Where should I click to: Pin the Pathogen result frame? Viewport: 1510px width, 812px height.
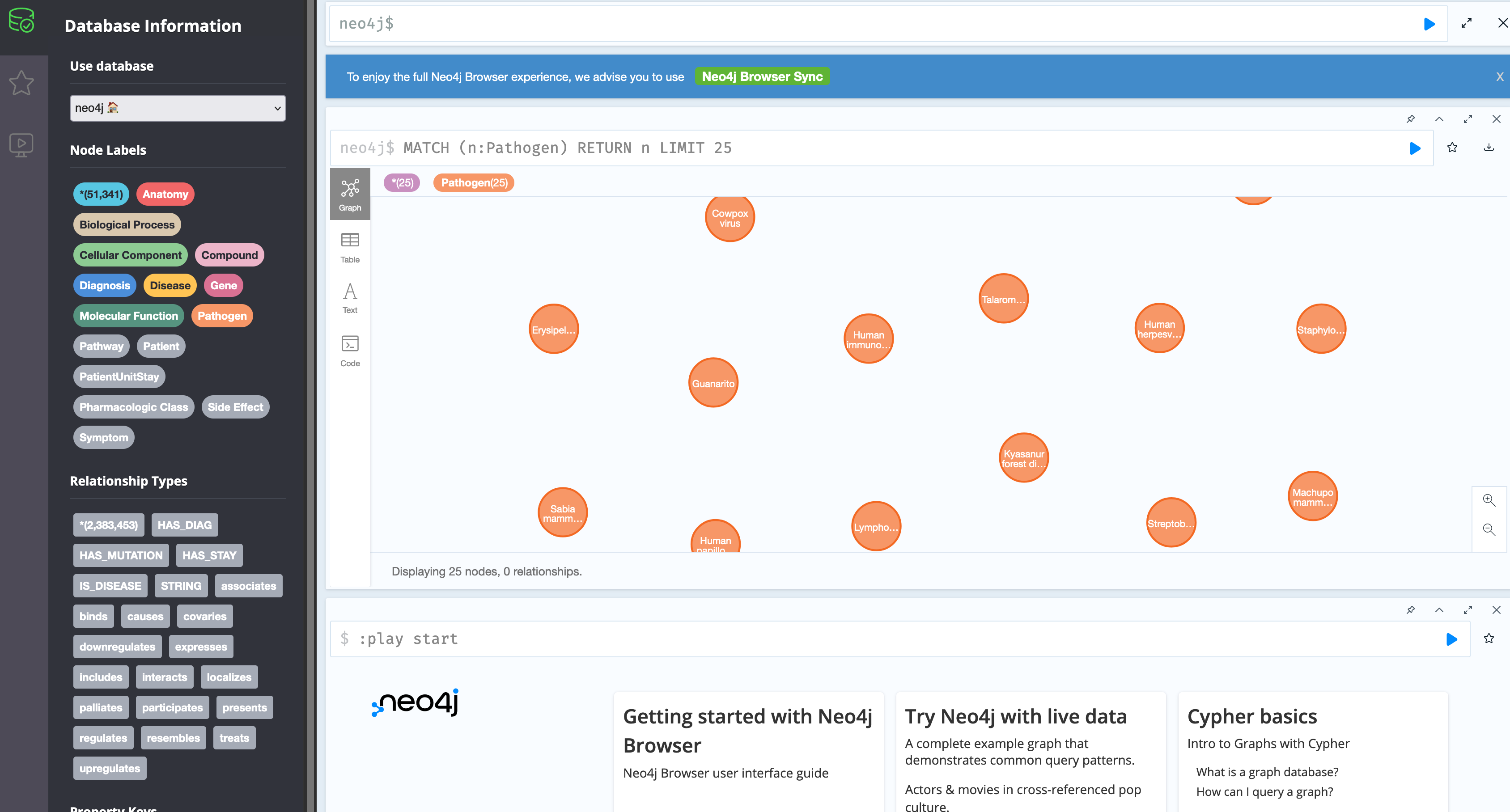coord(1410,119)
